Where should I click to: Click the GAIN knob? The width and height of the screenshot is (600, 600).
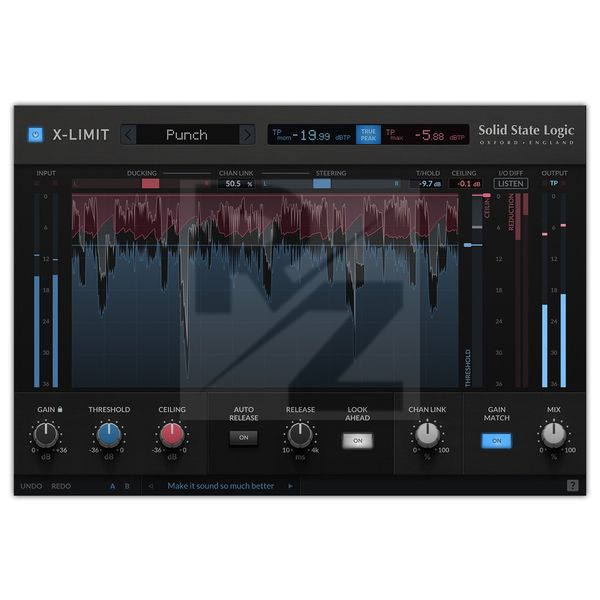(x=46, y=435)
